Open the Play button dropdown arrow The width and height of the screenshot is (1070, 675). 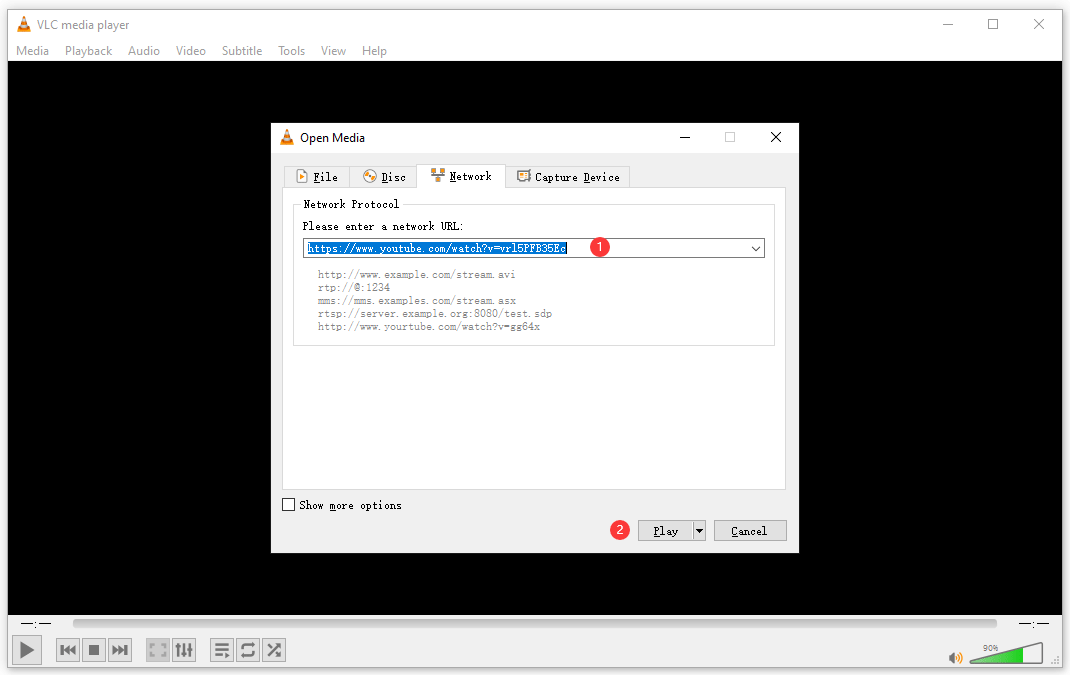coord(699,531)
